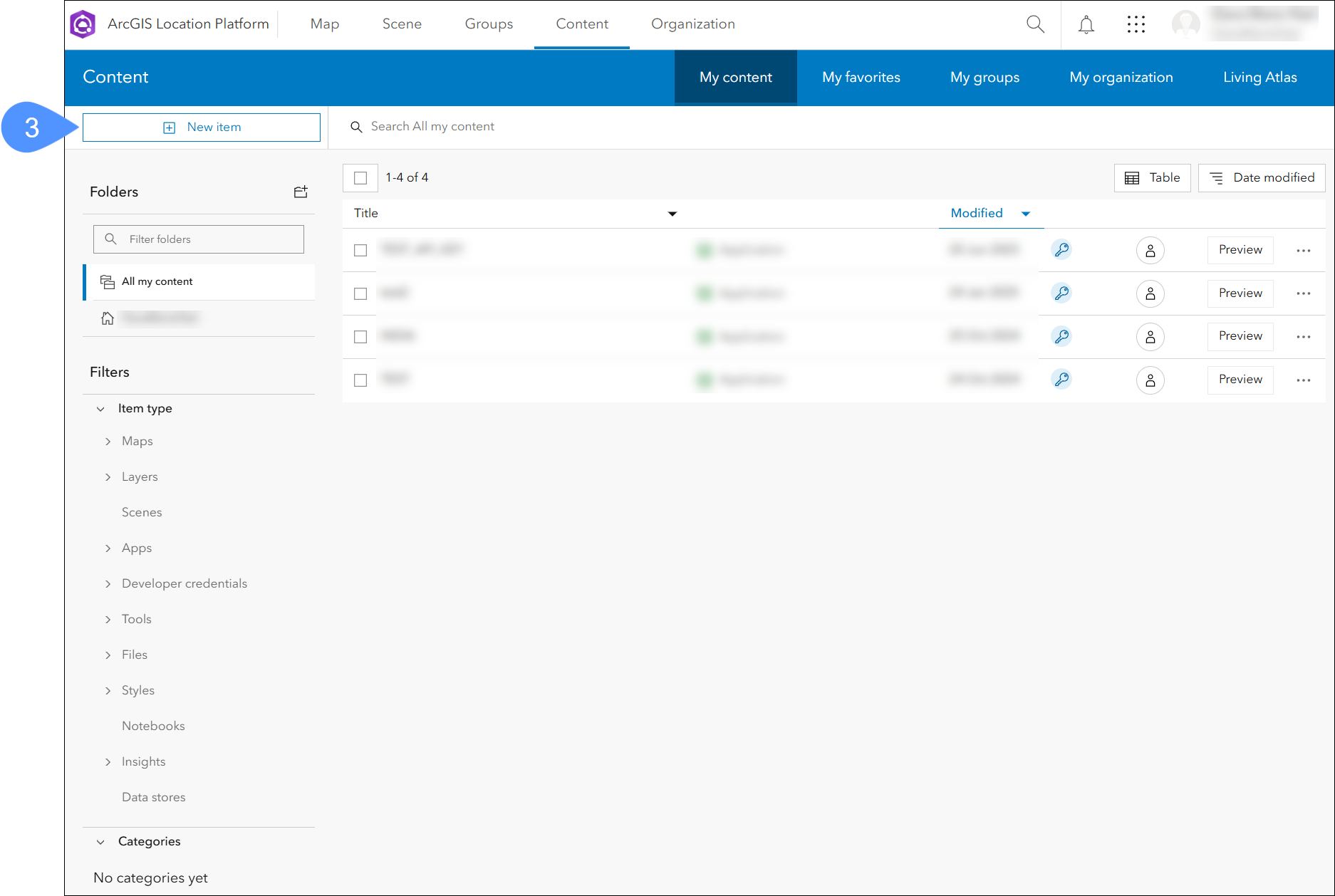The height and width of the screenshot is (896, 1335).
Task: Check the select-all checkbox beside 1-4 of 4
Action: pyautogui.click(x=360, y=178)
